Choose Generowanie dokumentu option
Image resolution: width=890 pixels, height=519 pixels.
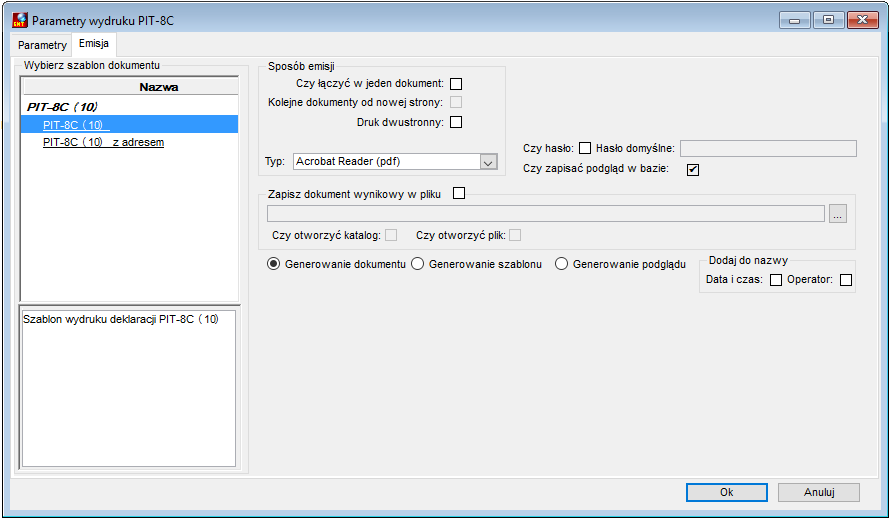[274, 264]
